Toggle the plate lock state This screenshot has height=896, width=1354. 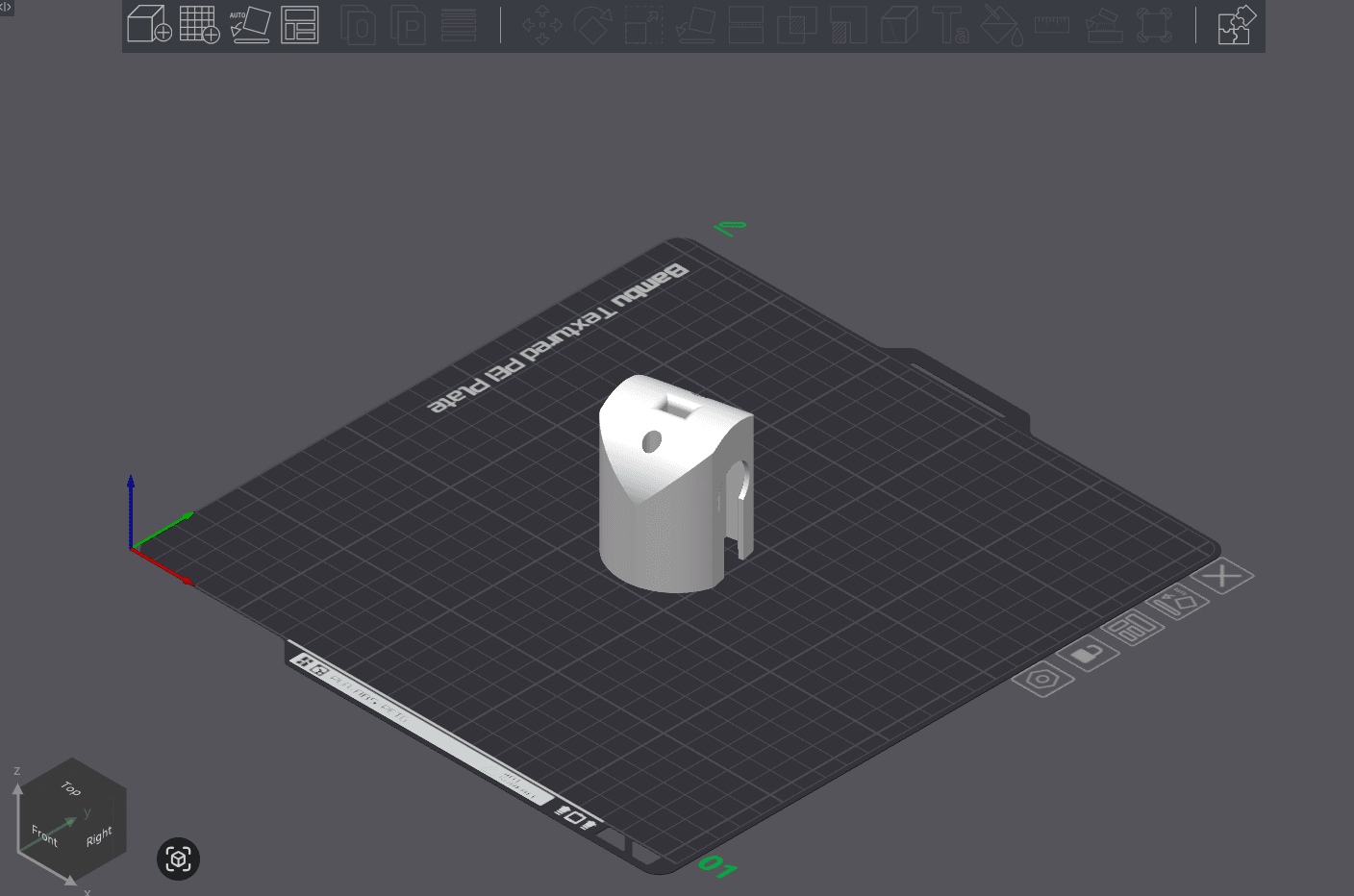[x=1090, y=654]
